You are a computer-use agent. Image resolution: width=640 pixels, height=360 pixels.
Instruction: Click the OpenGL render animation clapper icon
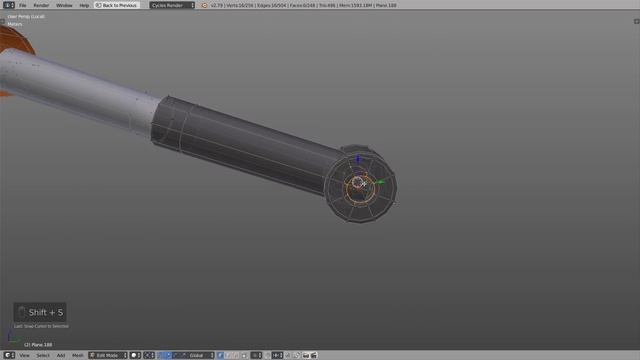pos(314,356)
